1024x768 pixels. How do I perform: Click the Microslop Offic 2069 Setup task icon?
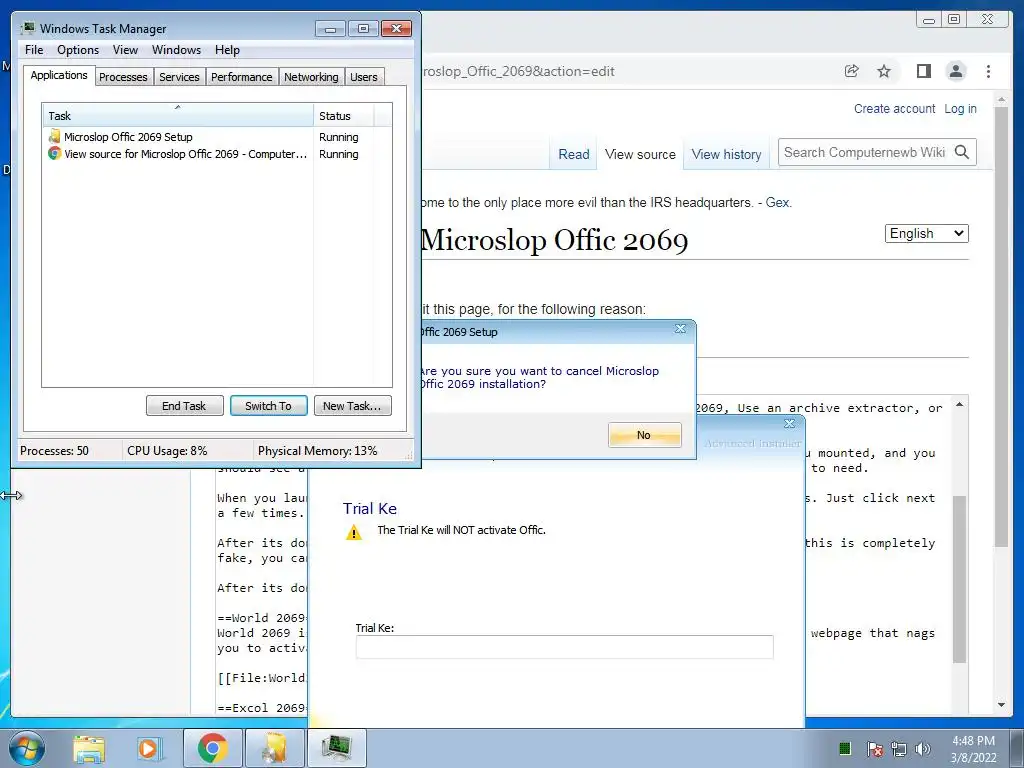click(54, 136)
